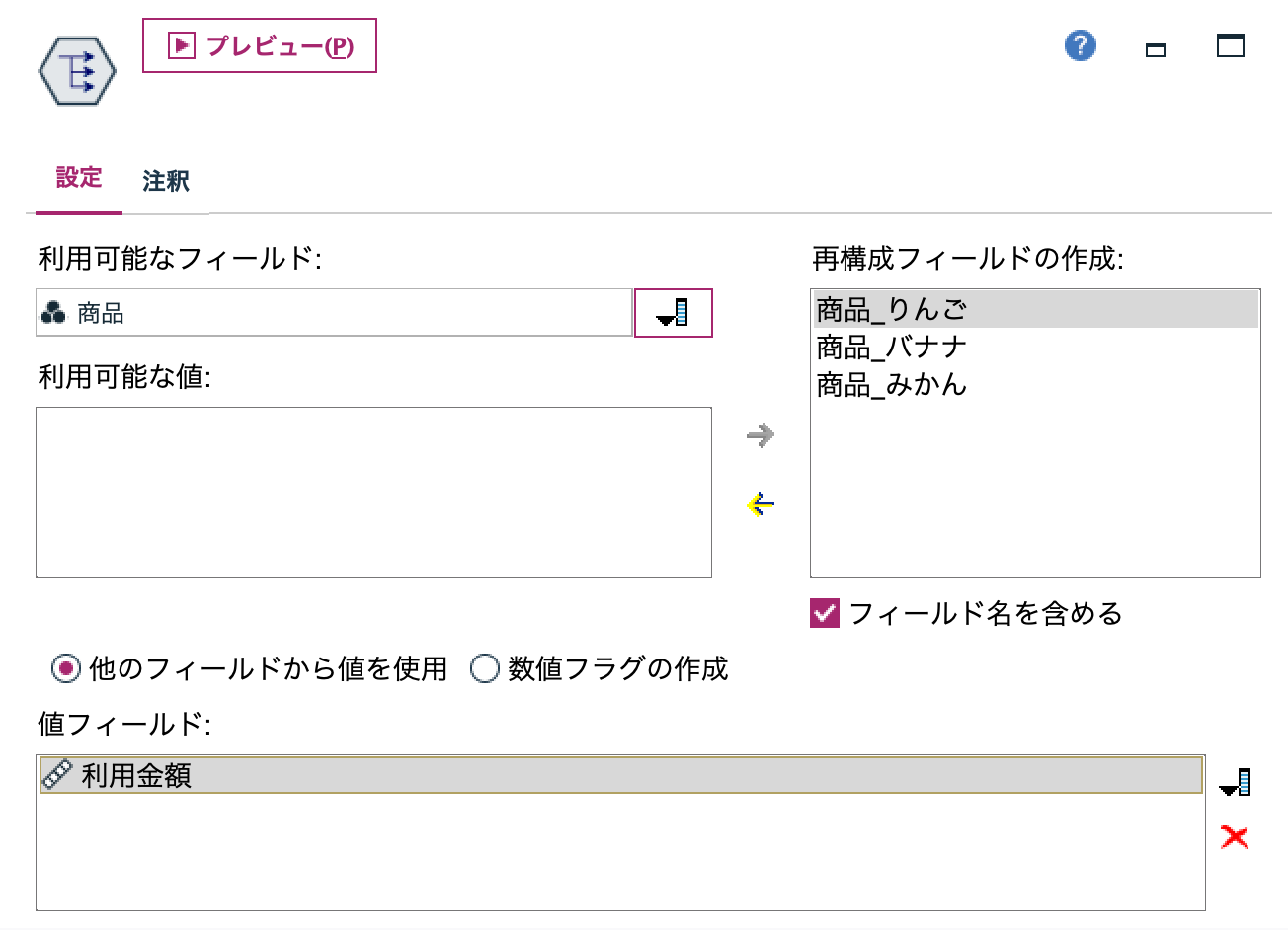Open the field picker beside the 商品 field
This screenshot has height=930, width=1288.
pyautogui.click(x=673, y=312)
